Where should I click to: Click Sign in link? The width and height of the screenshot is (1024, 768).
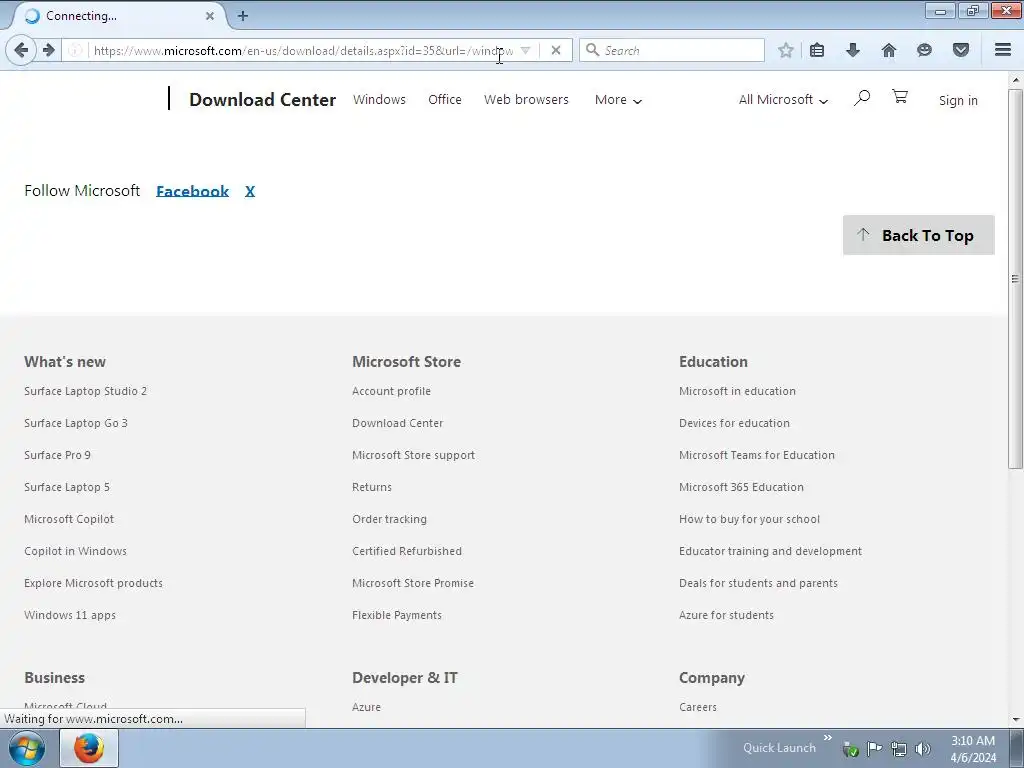click(x=958, y=101)
